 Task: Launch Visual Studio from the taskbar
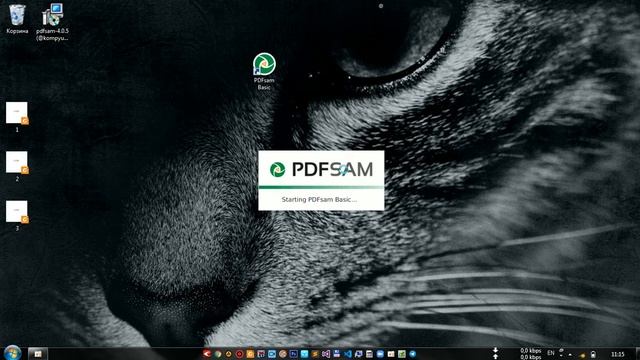point(326,354)
